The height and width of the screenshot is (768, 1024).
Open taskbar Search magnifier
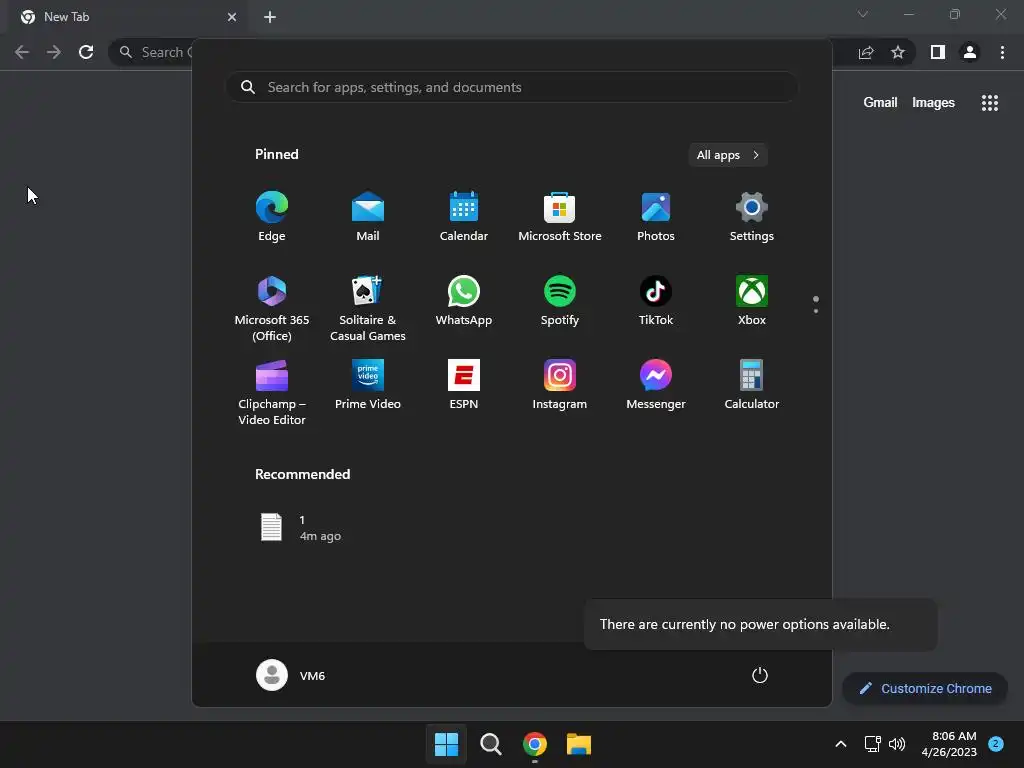click(490, 744)
